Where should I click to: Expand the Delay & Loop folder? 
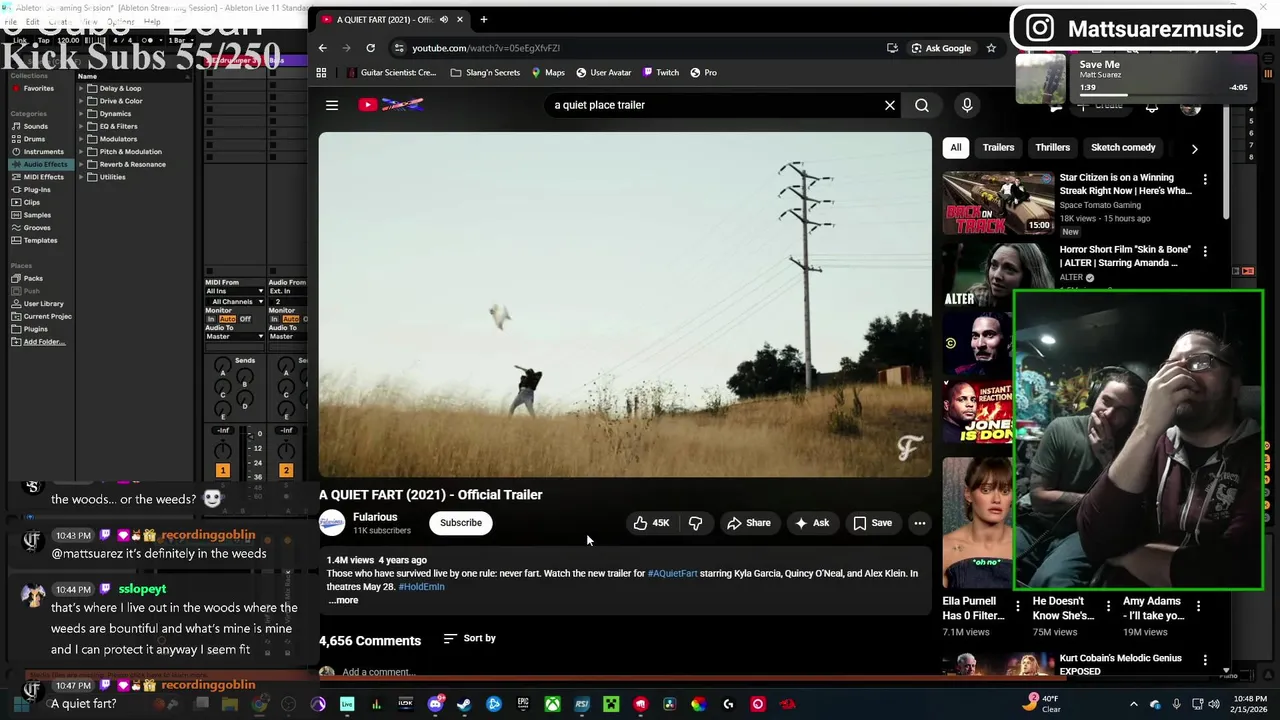point(82,88)
